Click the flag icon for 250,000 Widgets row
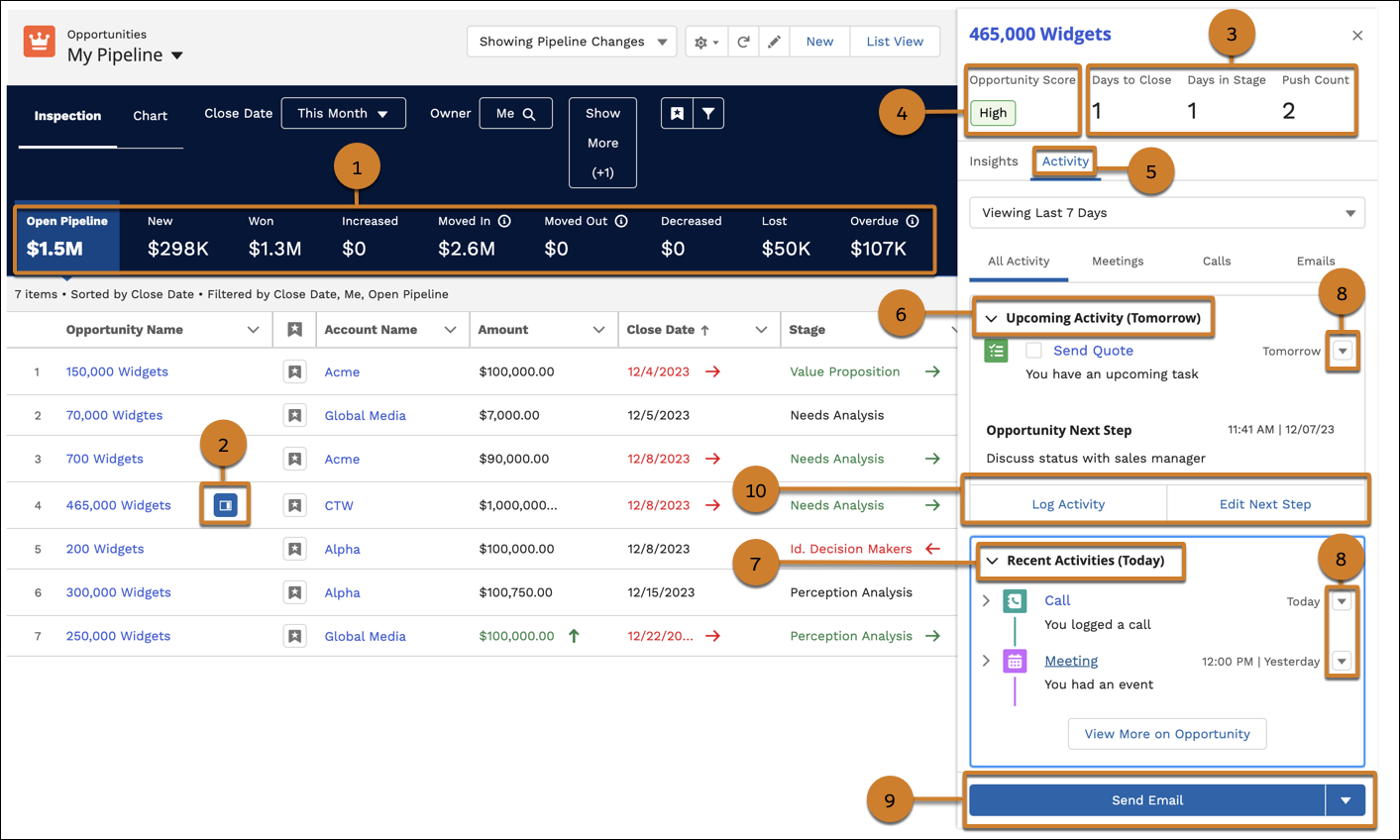1400x840 pixels. pyautogui.click(x=294, y=637)
